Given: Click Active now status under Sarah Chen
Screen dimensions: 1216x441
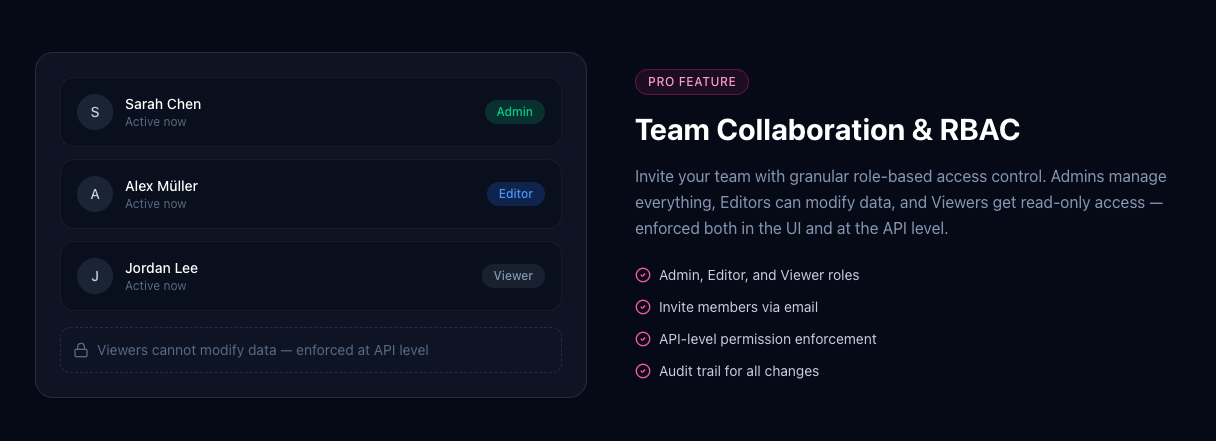Looking at the screenshot, I should (x=156, y=122).
